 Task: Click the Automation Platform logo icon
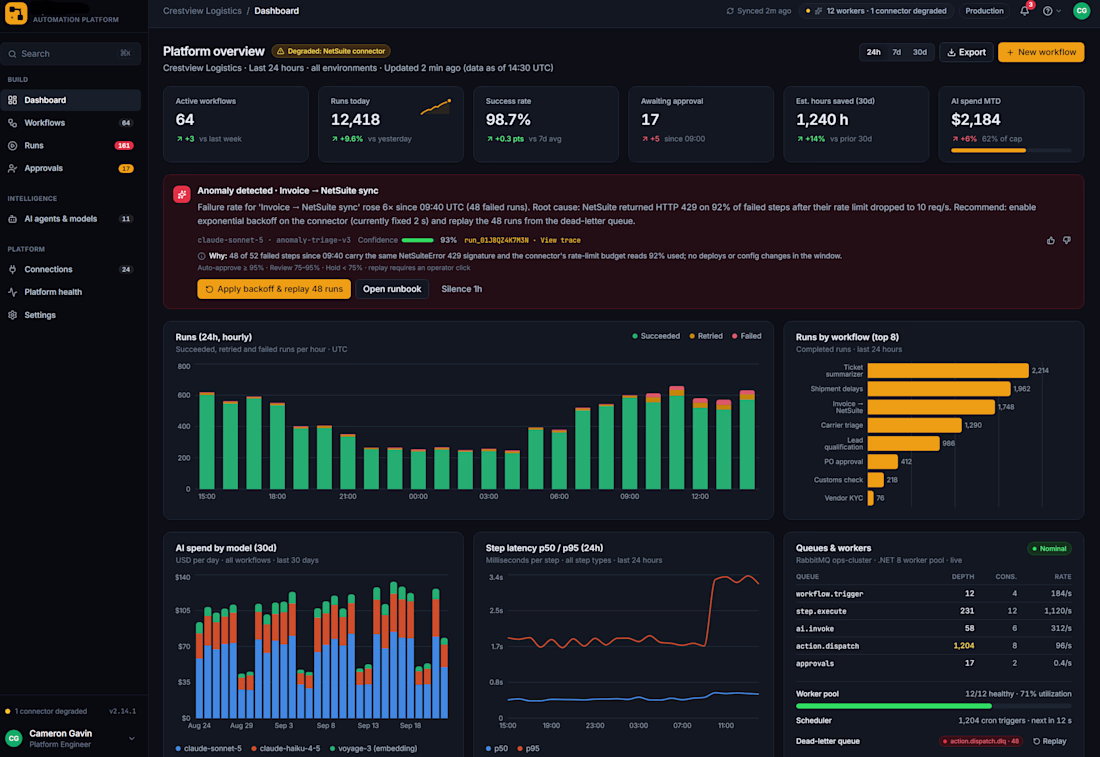(x=15, y=13)
